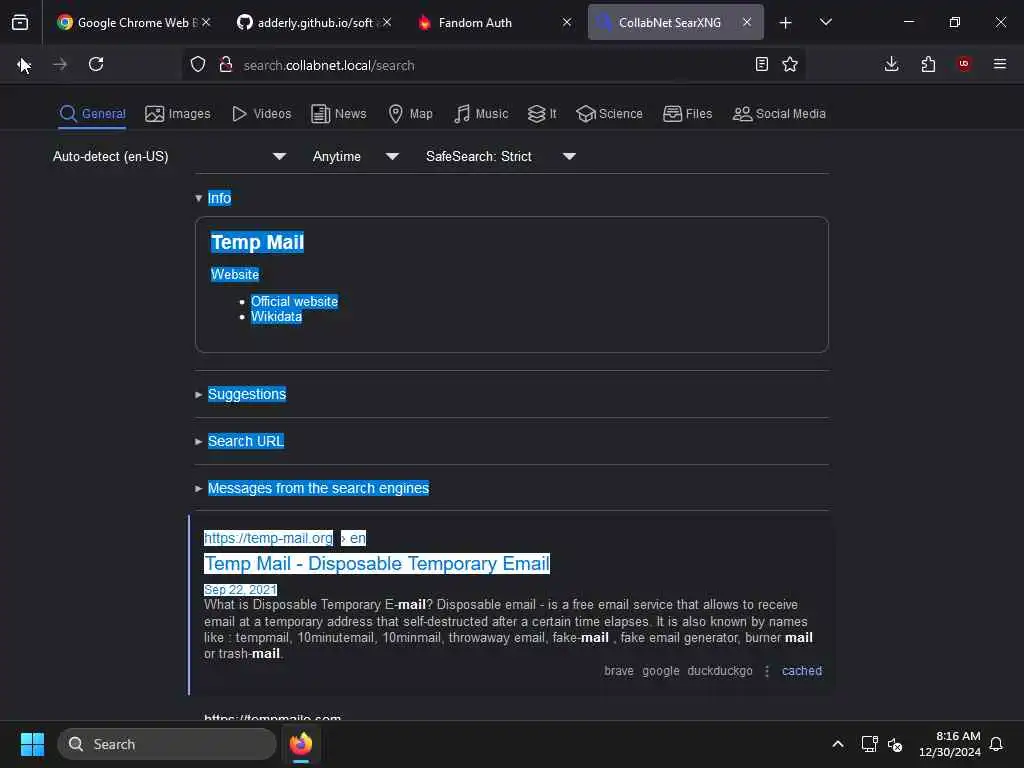The height and width of the screenshot is (768, 1024).
Task: Select the Files search category
Action: (x=687, y=114)
